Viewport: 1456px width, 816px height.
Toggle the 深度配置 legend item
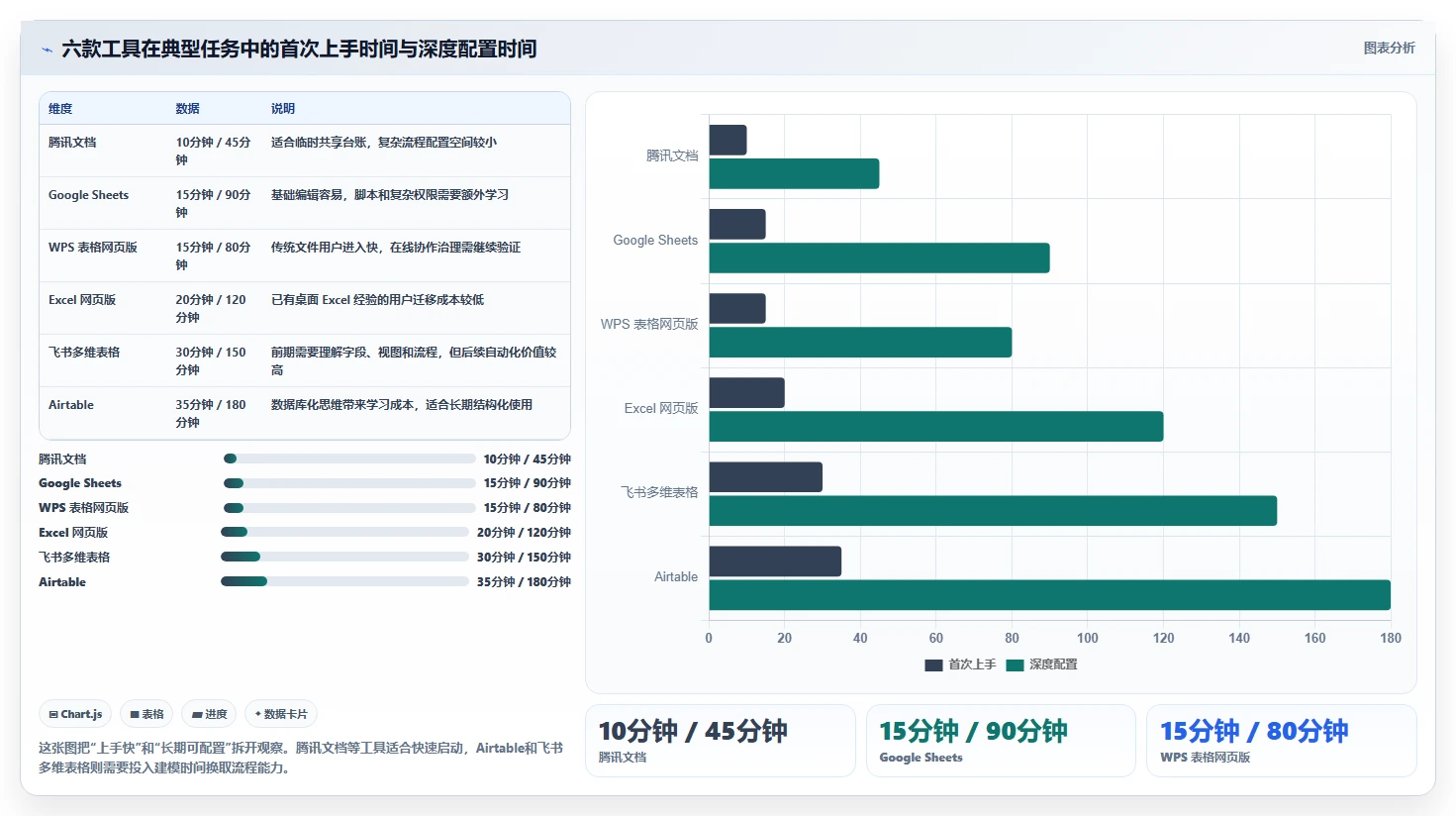click(x=1041, y=664)
